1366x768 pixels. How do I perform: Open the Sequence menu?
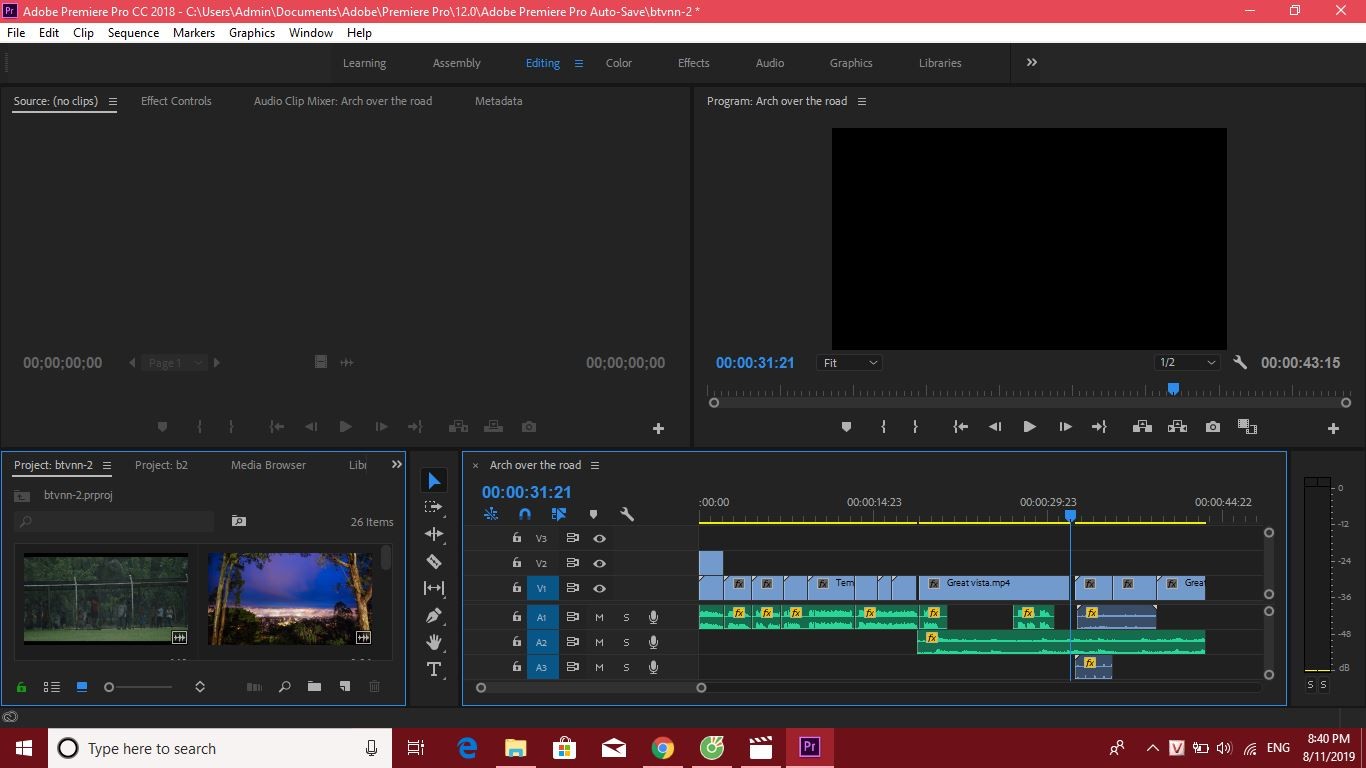coord(133,33)
